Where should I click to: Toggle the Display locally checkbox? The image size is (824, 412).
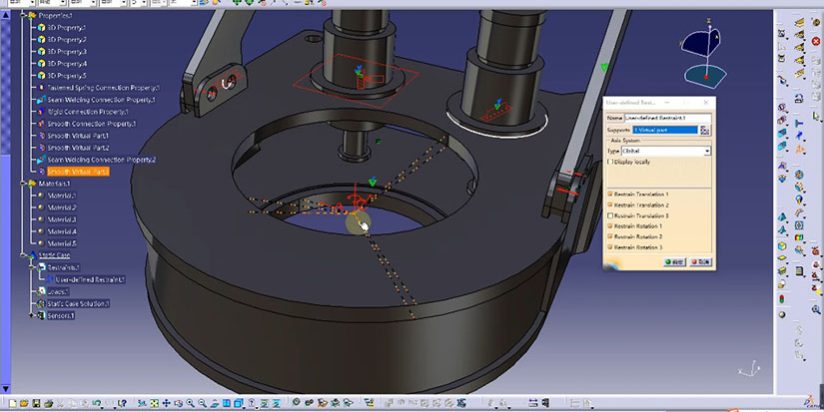pos(610,161)
